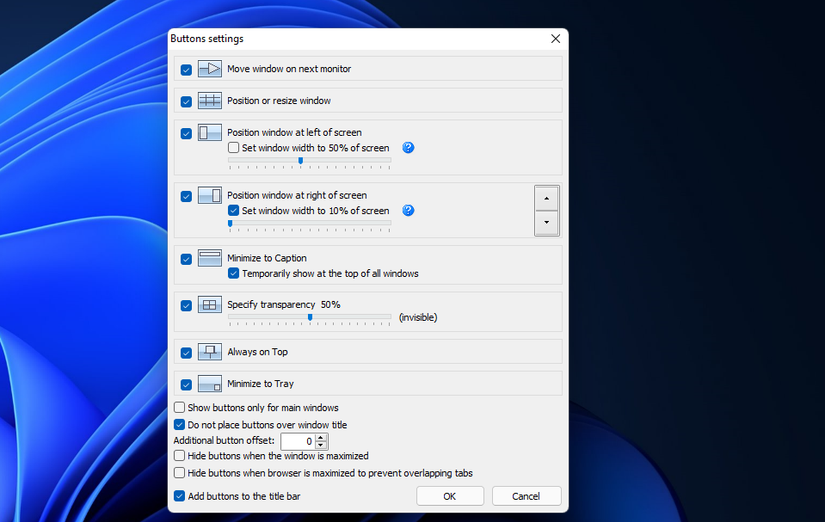Uncheck Move window on next monitor
This screenshot has height=522, width=825.
(x=186, y=69)
